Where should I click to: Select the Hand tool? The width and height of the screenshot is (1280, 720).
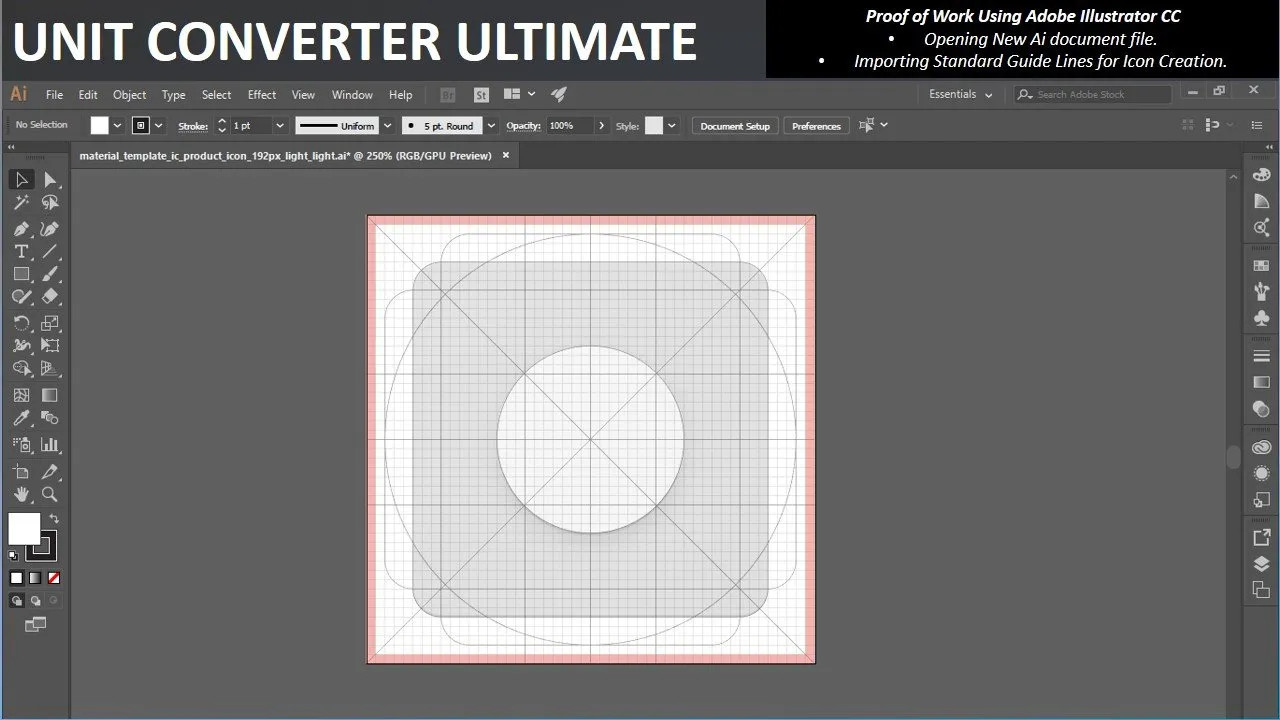pos(21,494)
